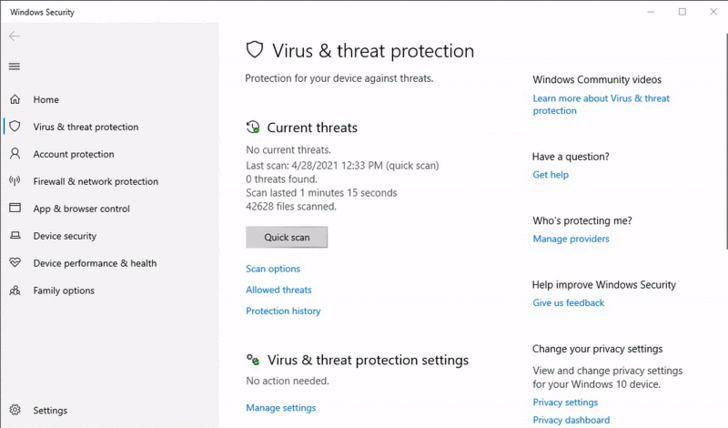Click the Virus & threat protection shield icon

[x=14, y=127]
